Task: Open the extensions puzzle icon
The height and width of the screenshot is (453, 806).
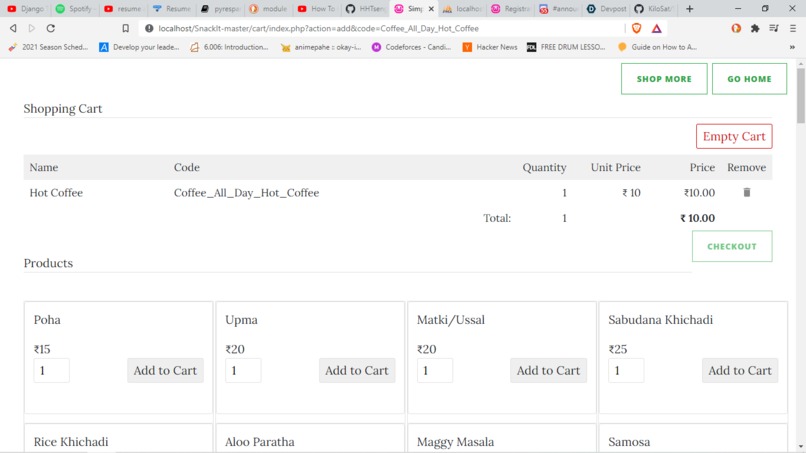Action: (x=755, y=28)
